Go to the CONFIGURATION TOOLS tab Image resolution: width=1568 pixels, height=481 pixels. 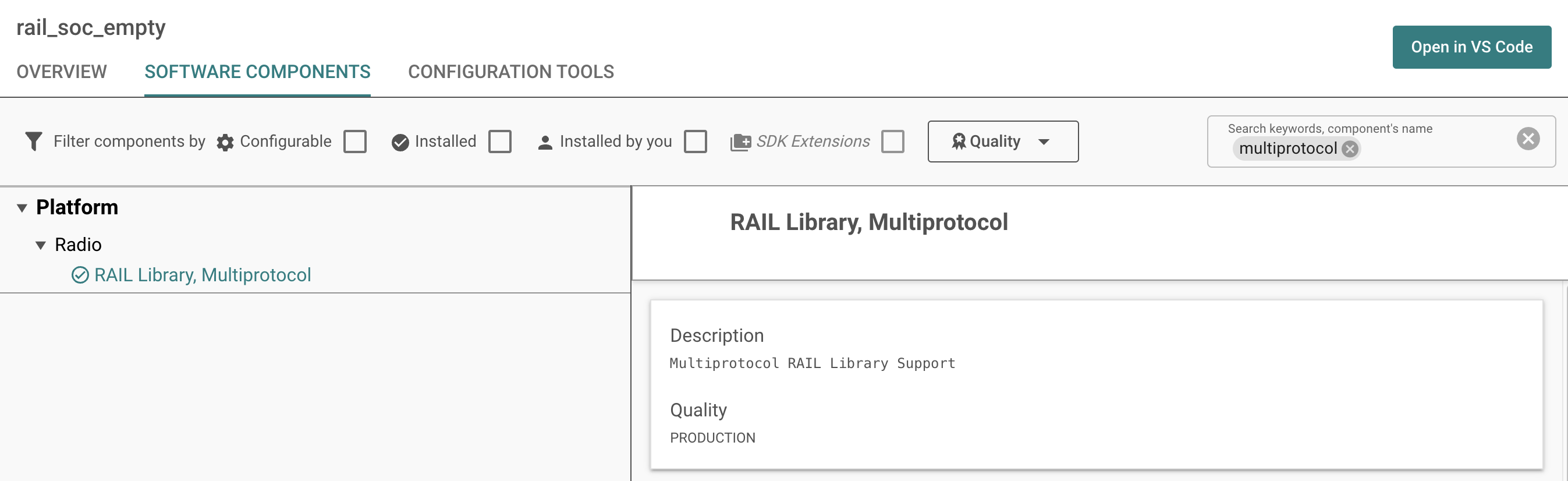[510, 72]
